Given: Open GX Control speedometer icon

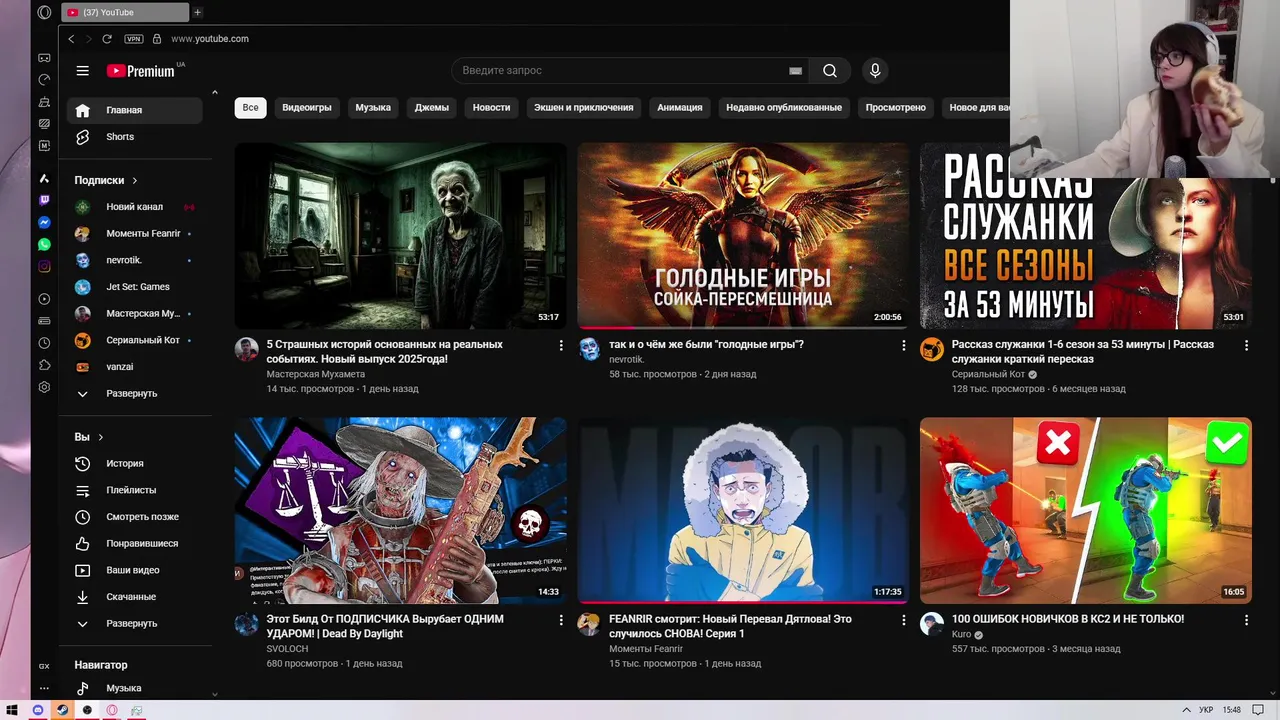Looking at the screenshot, I should (44, 79).
